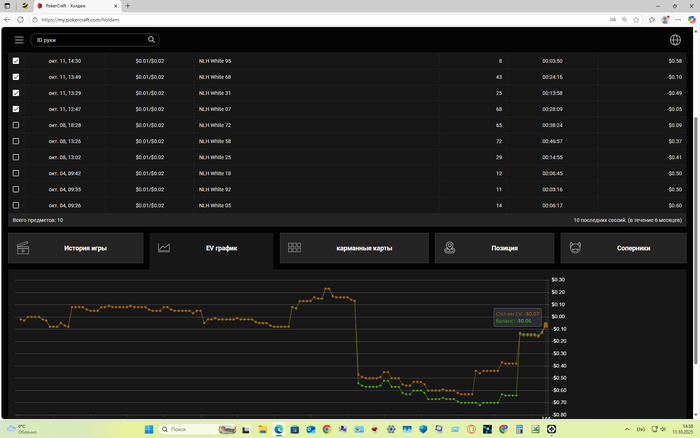Open the Opera browser taskbar icon
The image size is (700, 438).
point(471,429)
